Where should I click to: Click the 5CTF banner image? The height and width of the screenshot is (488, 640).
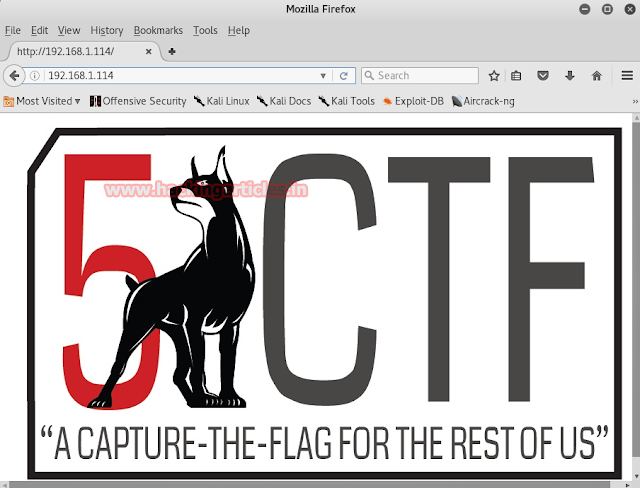(x=325, y=303)
